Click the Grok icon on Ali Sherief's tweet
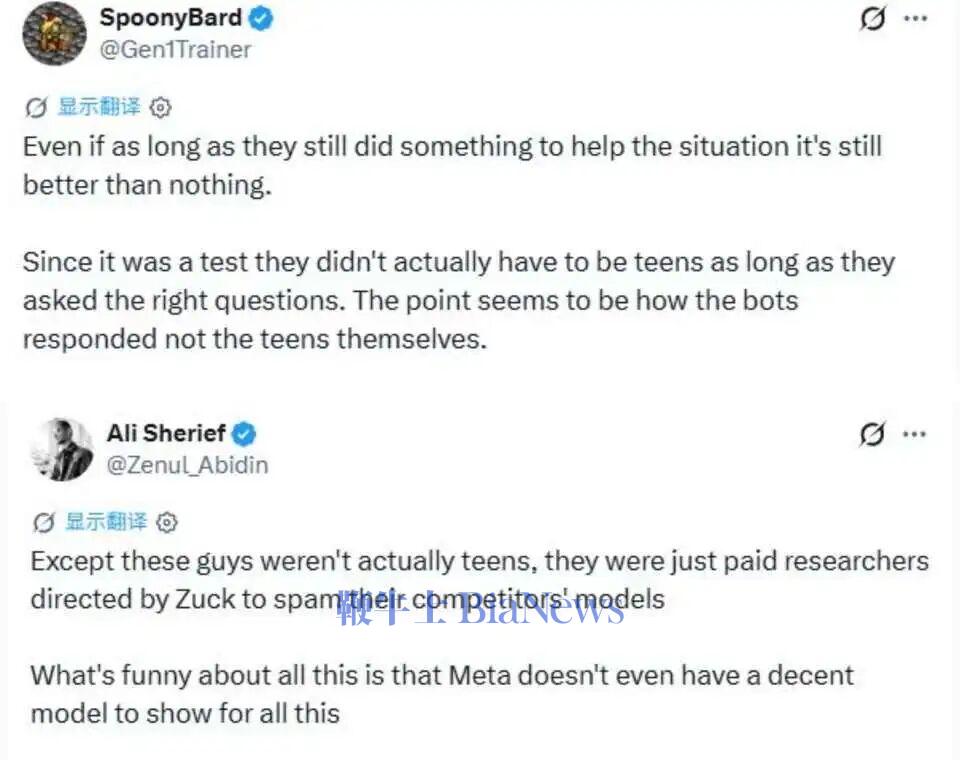This screenshot has width=960, height=760. (x=872, y=434)
